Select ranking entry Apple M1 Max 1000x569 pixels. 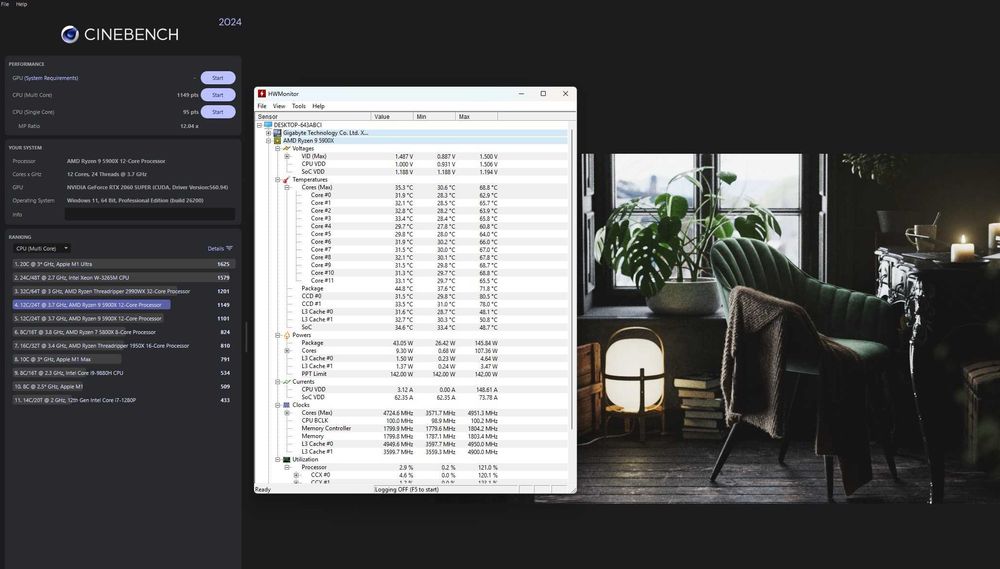coord(123,359)
